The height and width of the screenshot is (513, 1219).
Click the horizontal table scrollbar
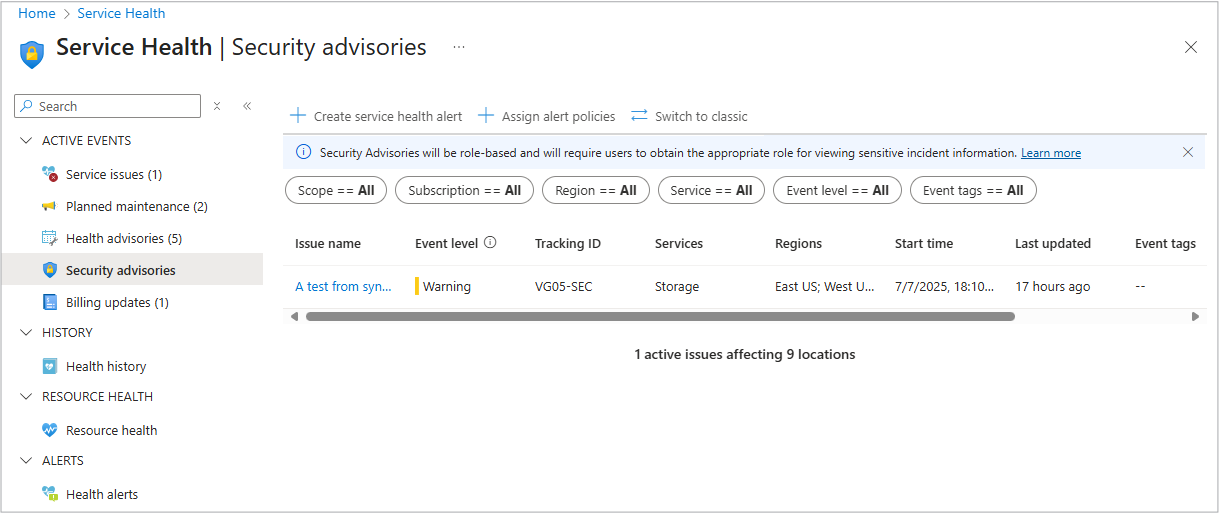tap(660, 317)
